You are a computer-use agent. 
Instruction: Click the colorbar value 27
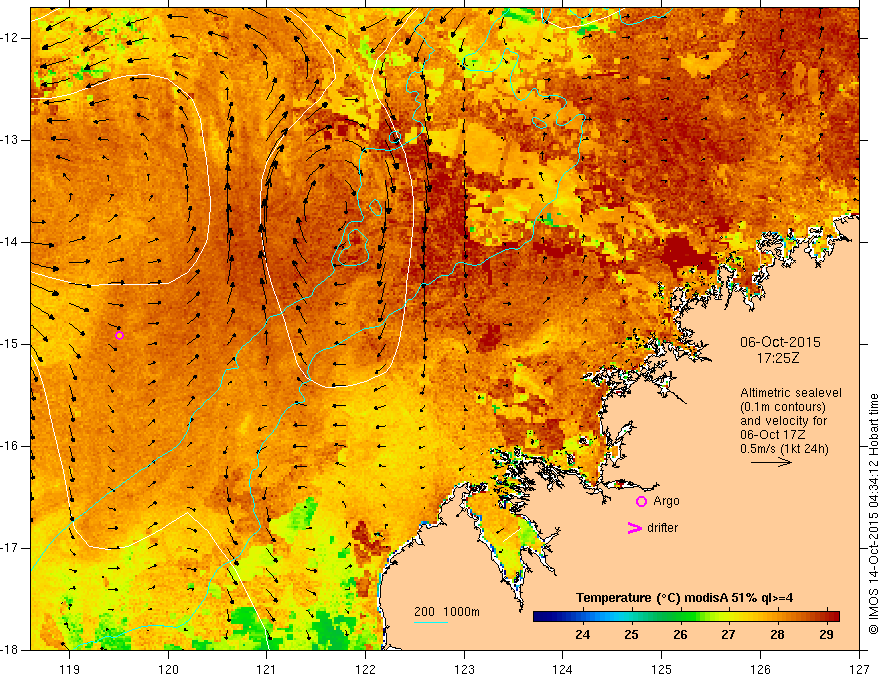point(728,635)
